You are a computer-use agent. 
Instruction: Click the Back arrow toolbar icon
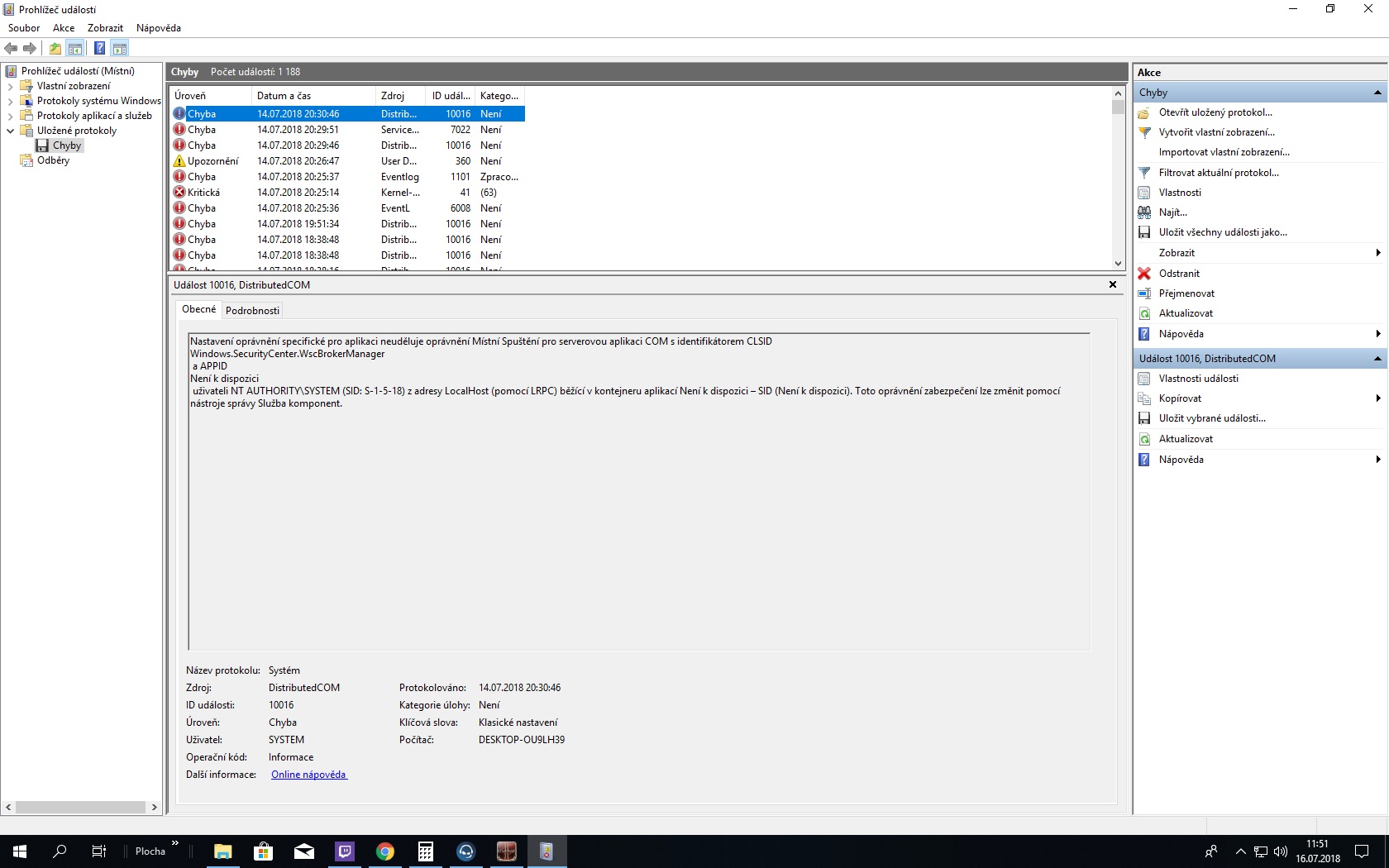coord(11,48)
